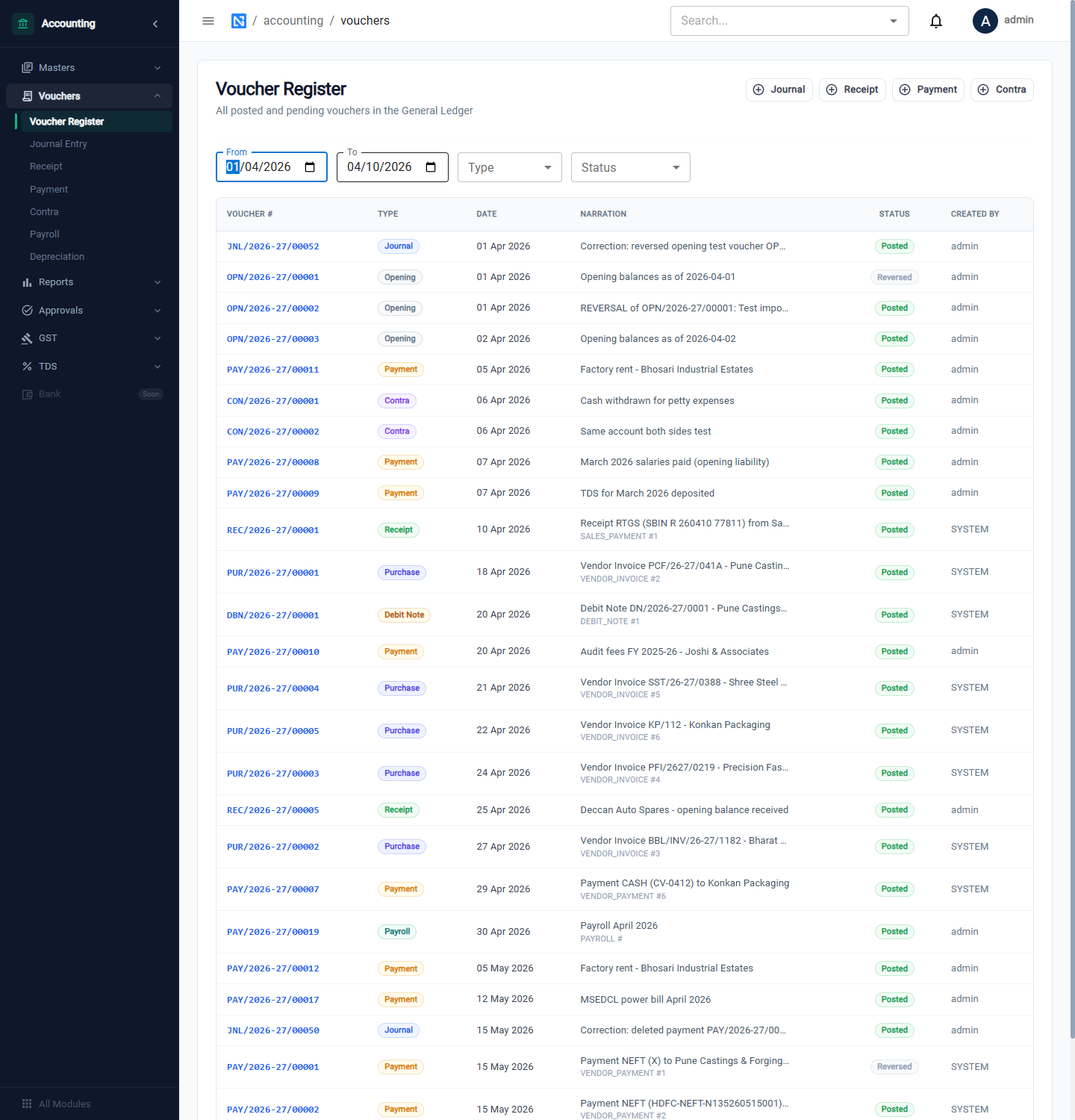This screenshot has width=1075, height=1120.
Task: Create a new Contra voucher
Action: pos(1002,90)
